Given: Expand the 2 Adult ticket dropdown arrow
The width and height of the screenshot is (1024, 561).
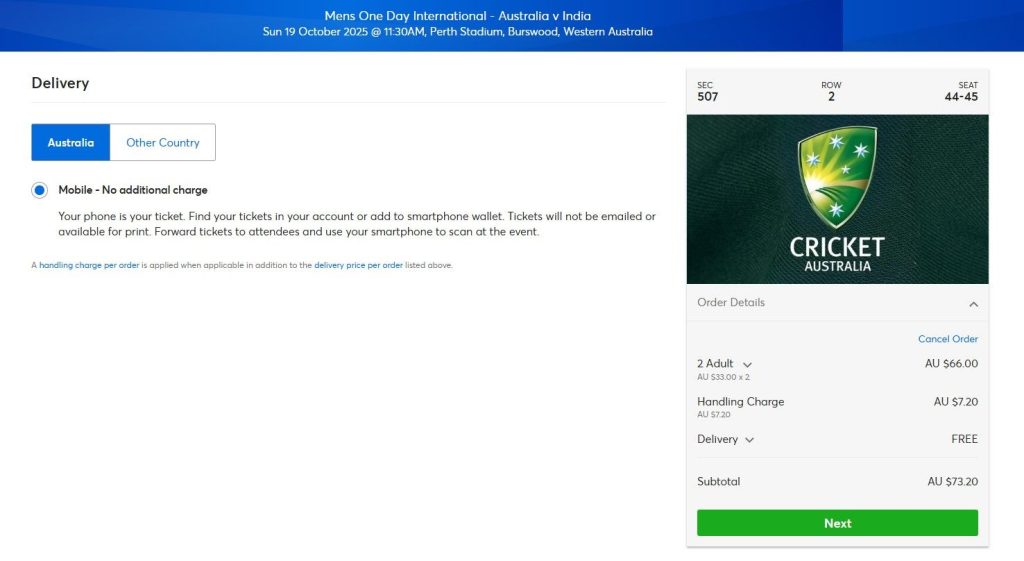Looking at the screenshot, I should tap(747, 364).
